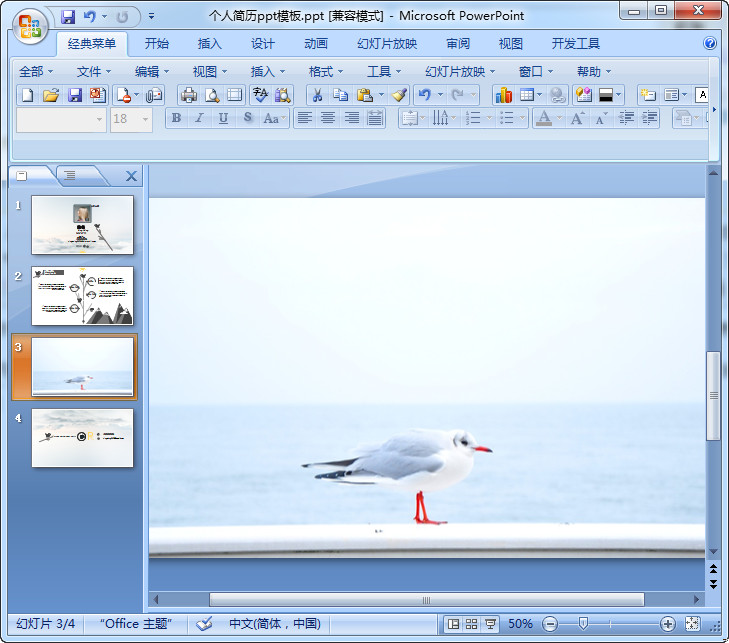This screenshot has width=729, height=643.
Task: Switch to the outline pane tab
Action: point(70,175)
